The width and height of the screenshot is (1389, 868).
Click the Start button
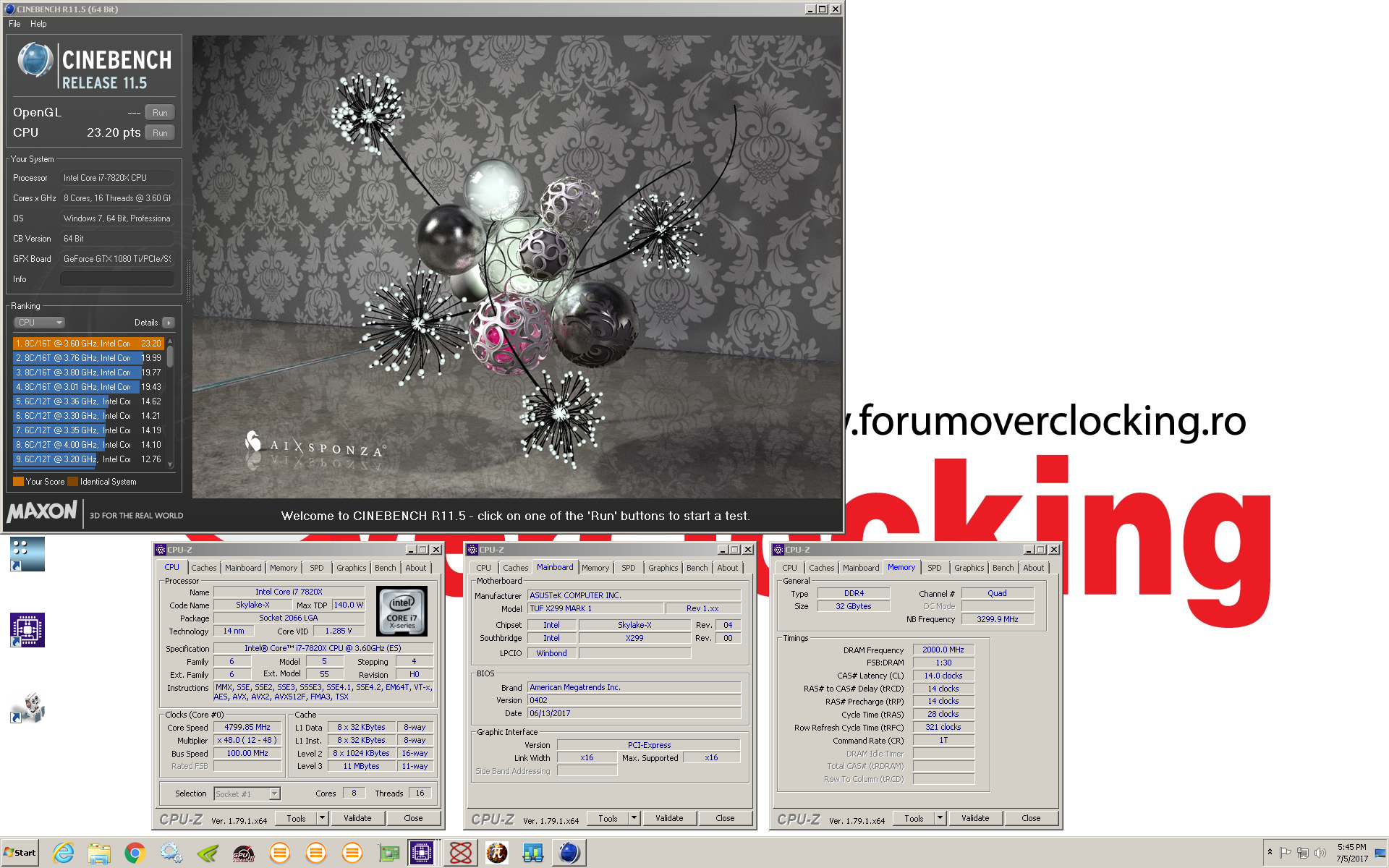20,853
